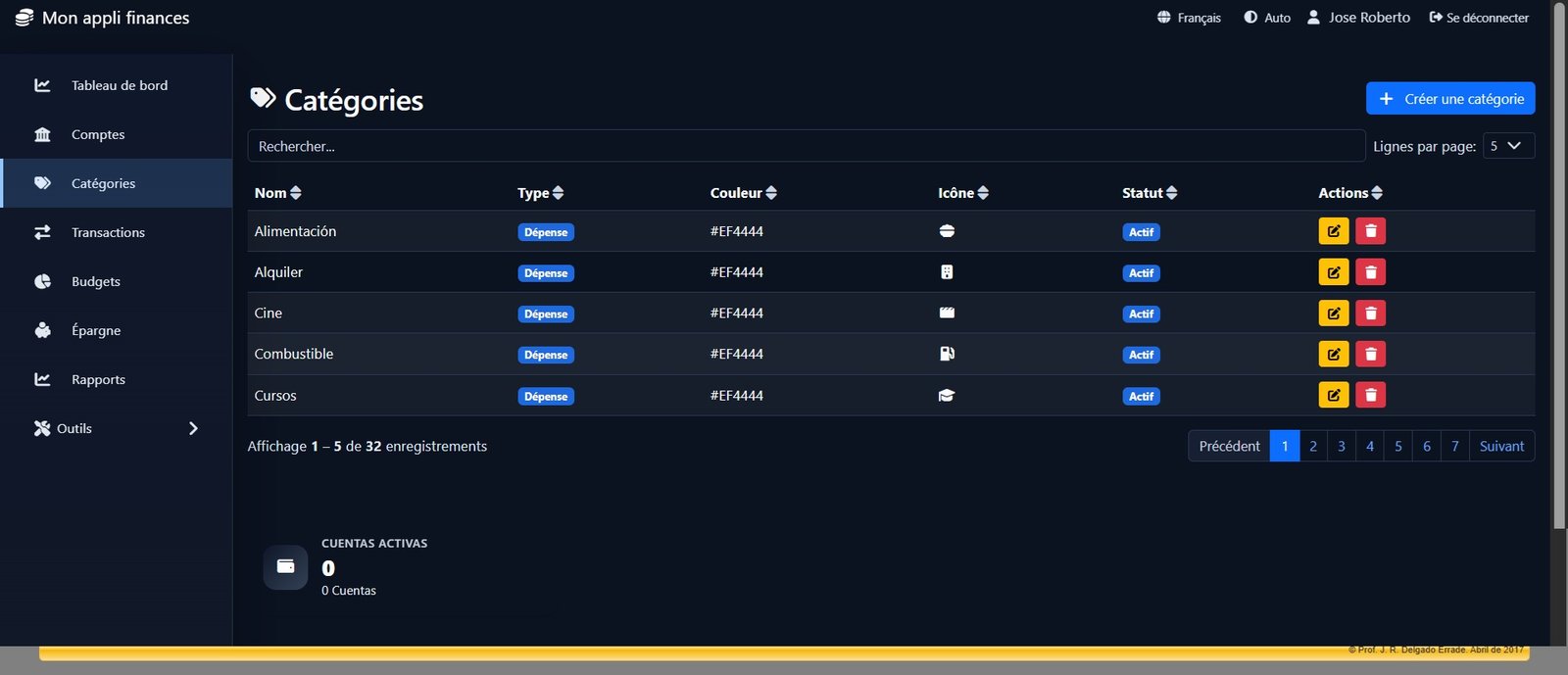The image size is (1568, 675).
Task: Click the wallet icon in Cuentas Activas card
Action: [285, 566]
